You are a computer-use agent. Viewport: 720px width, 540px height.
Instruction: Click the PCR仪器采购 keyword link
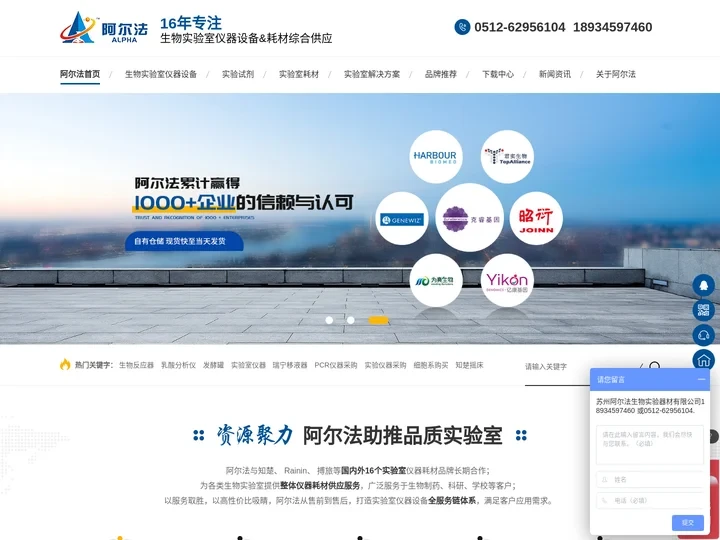pyautogui.click(x=336, y=365)
